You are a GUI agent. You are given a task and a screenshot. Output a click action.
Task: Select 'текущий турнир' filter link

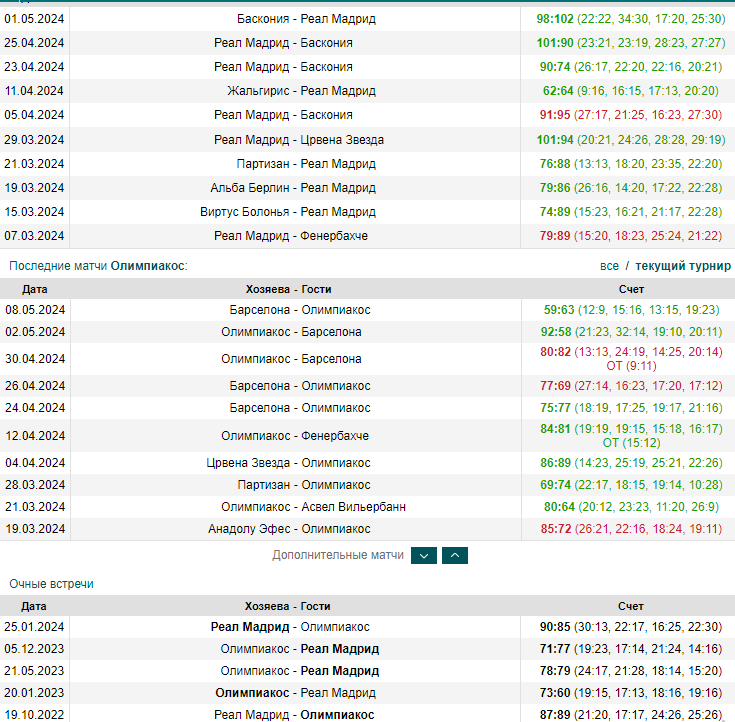coord(682,266)
